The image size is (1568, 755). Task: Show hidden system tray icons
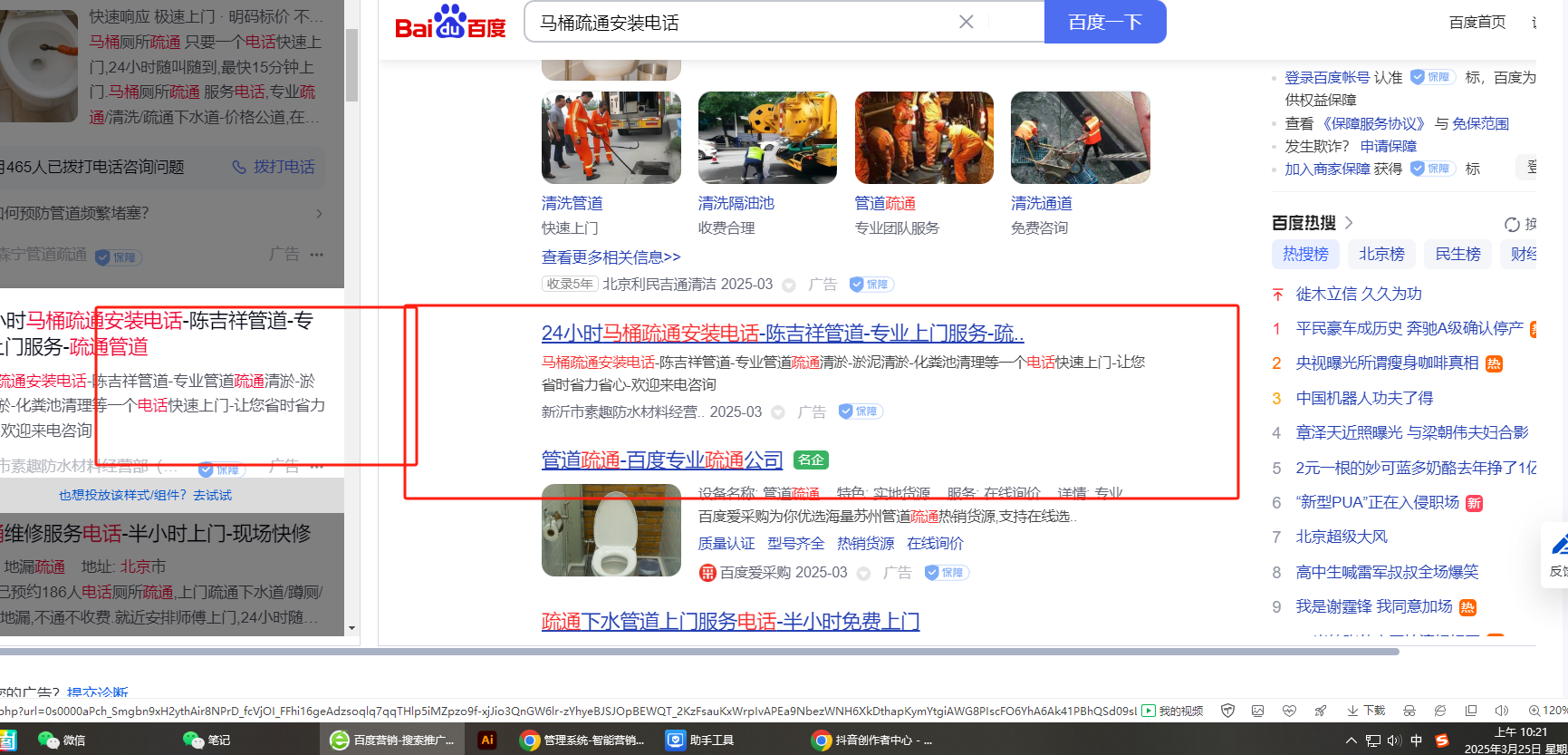1352,740
